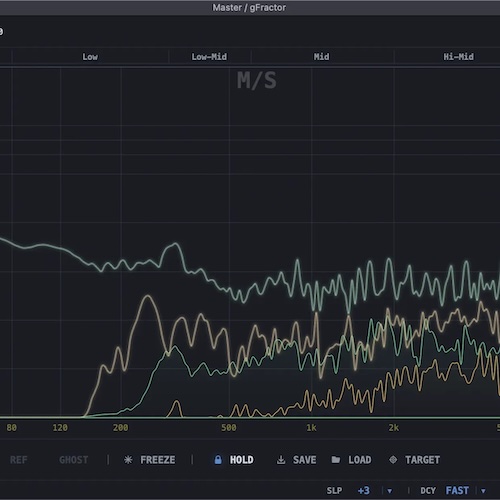Screen dimensions: 500x500
Task: Toggle the GHOST spectrum display
Action: tap(74, 460)
